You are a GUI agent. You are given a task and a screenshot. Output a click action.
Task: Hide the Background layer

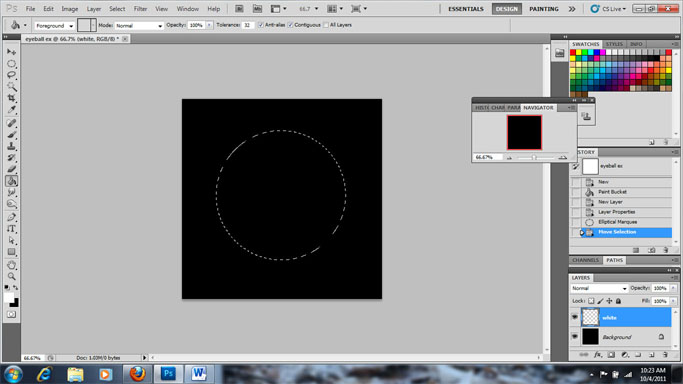(x=575, y=337)
